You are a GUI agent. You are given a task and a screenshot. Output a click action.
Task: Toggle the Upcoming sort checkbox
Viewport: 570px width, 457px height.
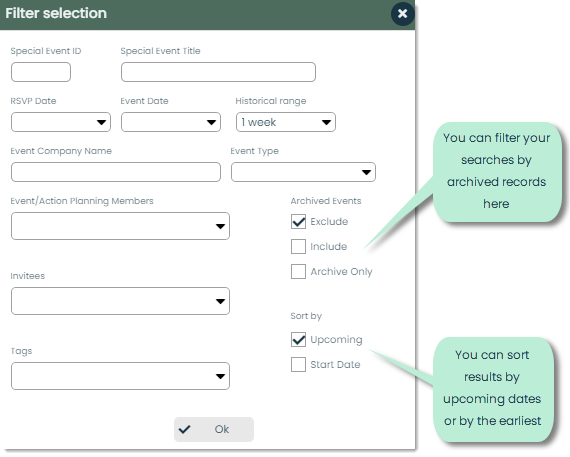(298, 340)
